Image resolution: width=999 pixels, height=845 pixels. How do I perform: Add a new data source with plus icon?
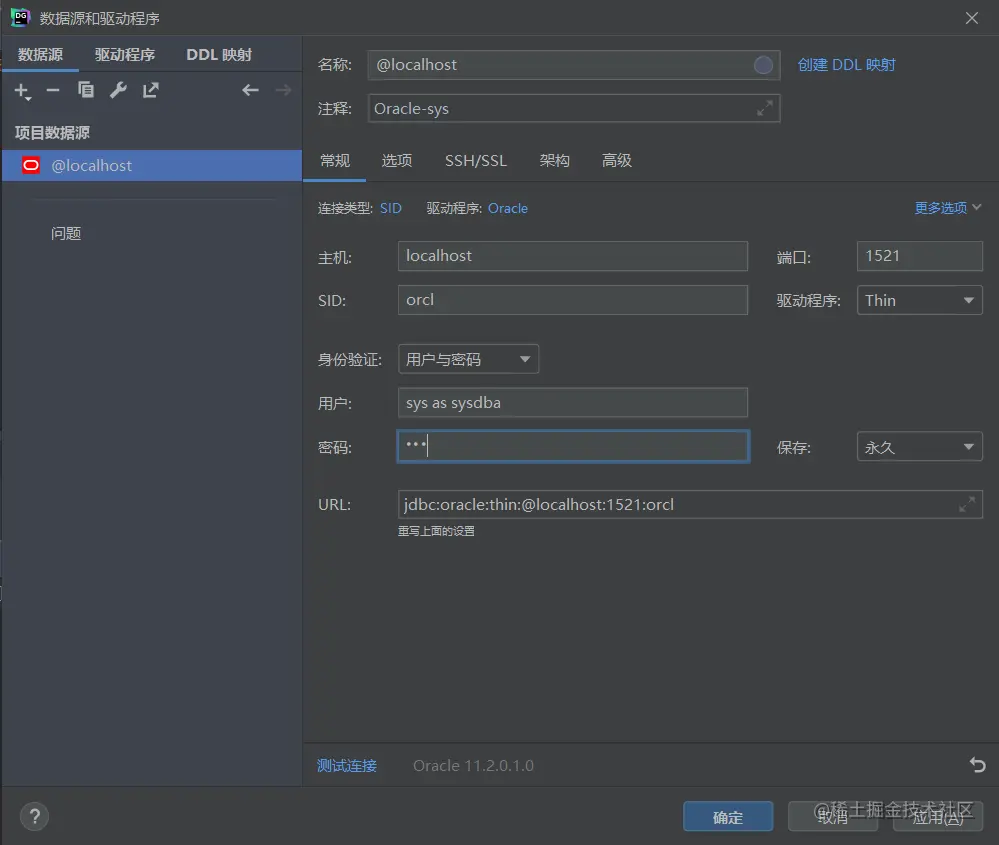22,91
